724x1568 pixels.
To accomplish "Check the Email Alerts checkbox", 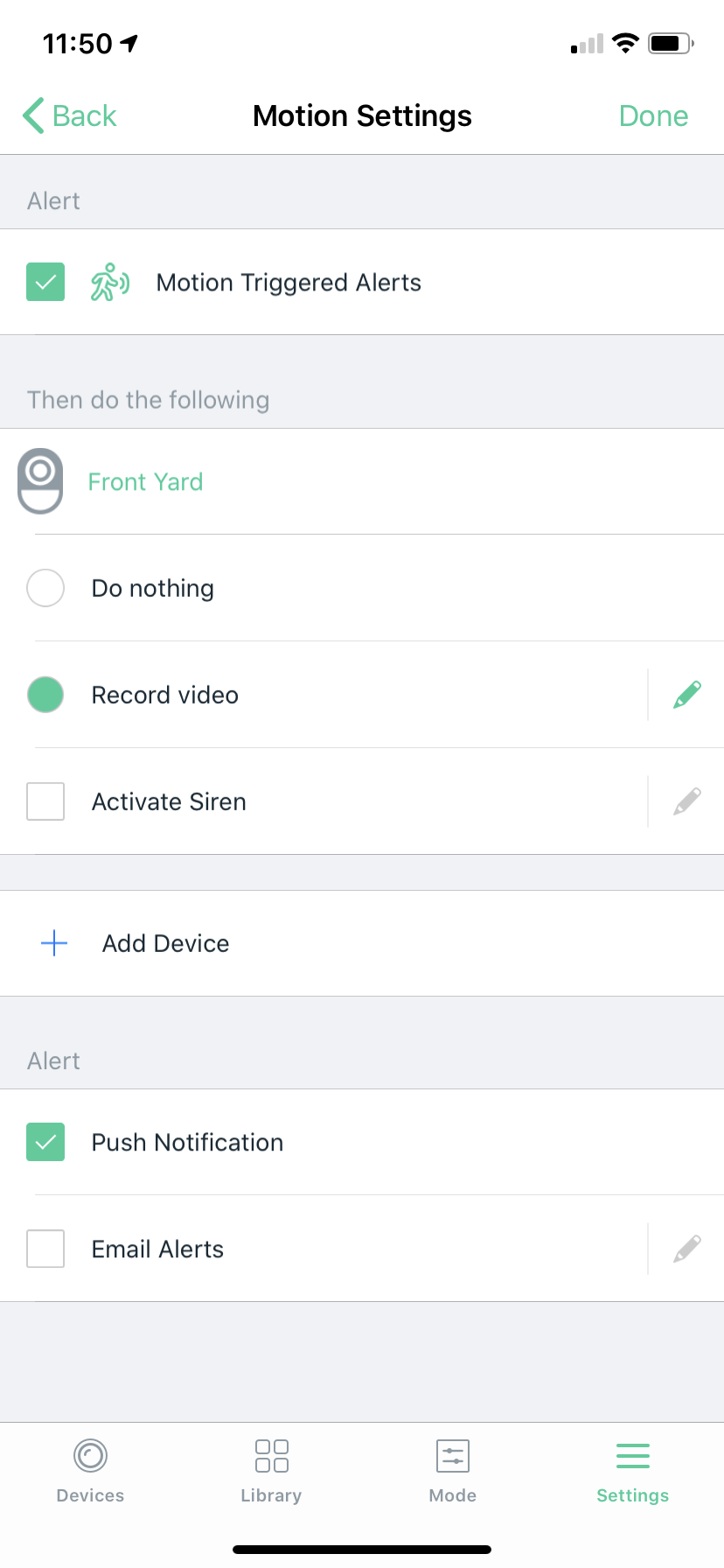I will click(45, 1249).
